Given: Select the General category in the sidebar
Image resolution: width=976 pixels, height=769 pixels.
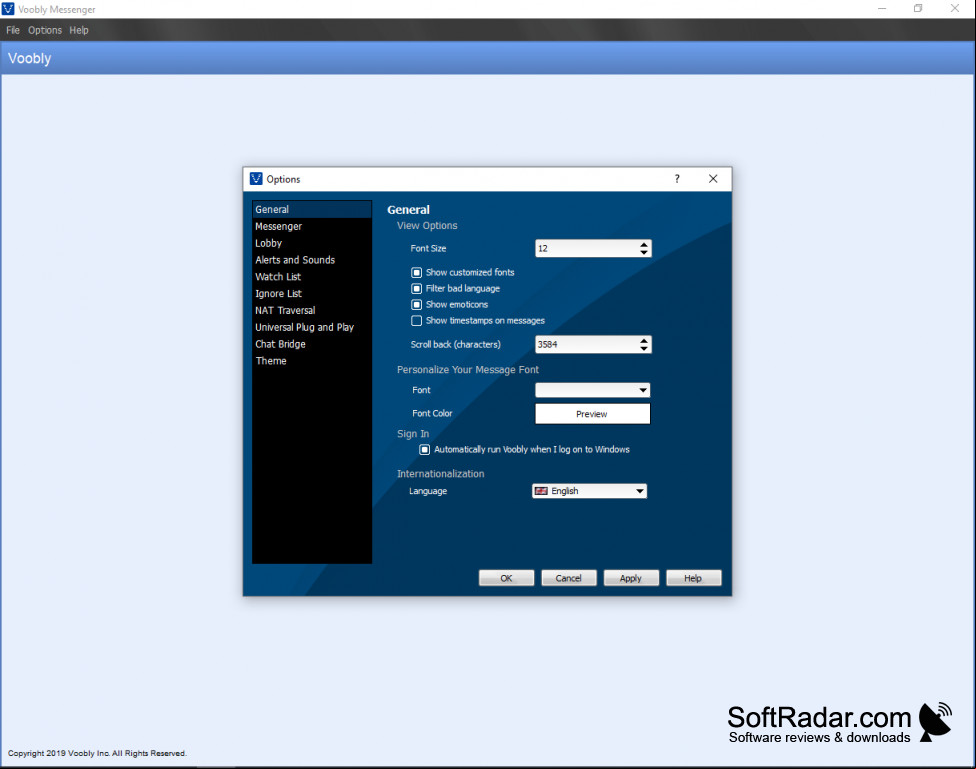Looking at the screenshot, I should [312, 210].
